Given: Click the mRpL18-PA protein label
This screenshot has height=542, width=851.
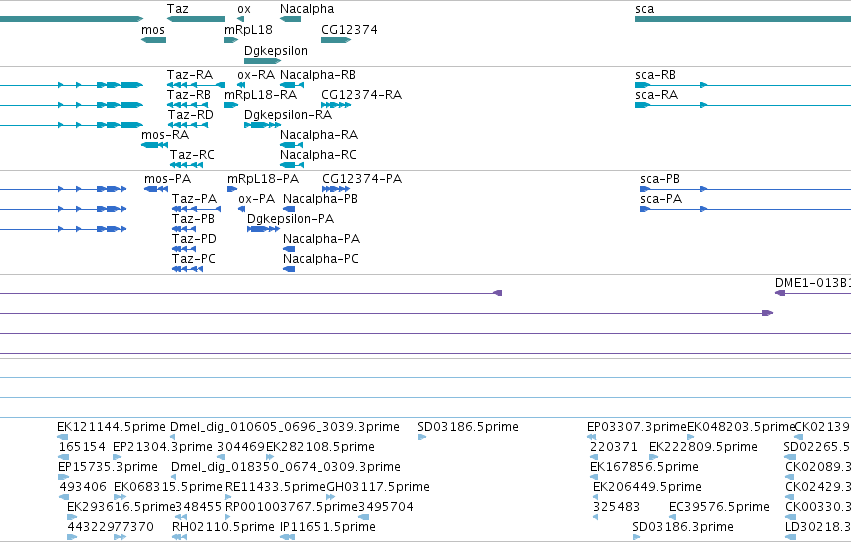Looking at the screenshot, I should pyautogui.click(x=263, y=179).
